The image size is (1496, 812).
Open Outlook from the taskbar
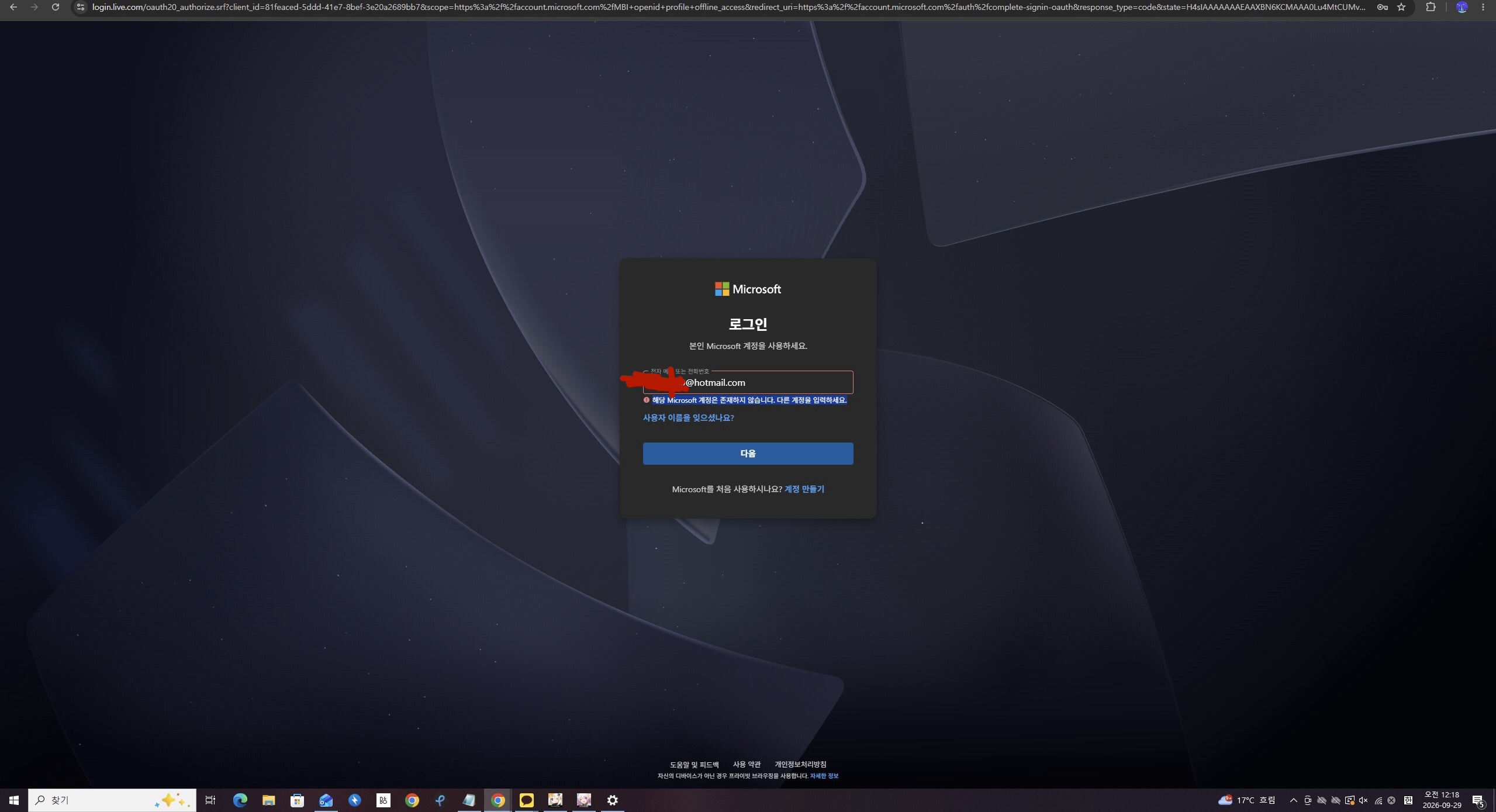326,800
